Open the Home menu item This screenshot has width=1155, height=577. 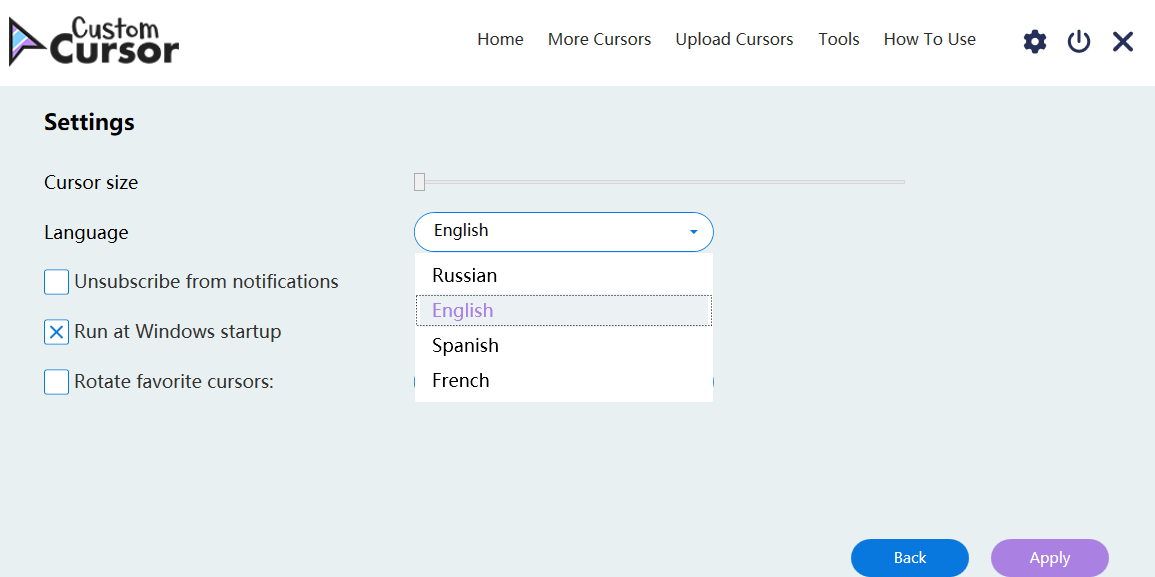point(500,39)
